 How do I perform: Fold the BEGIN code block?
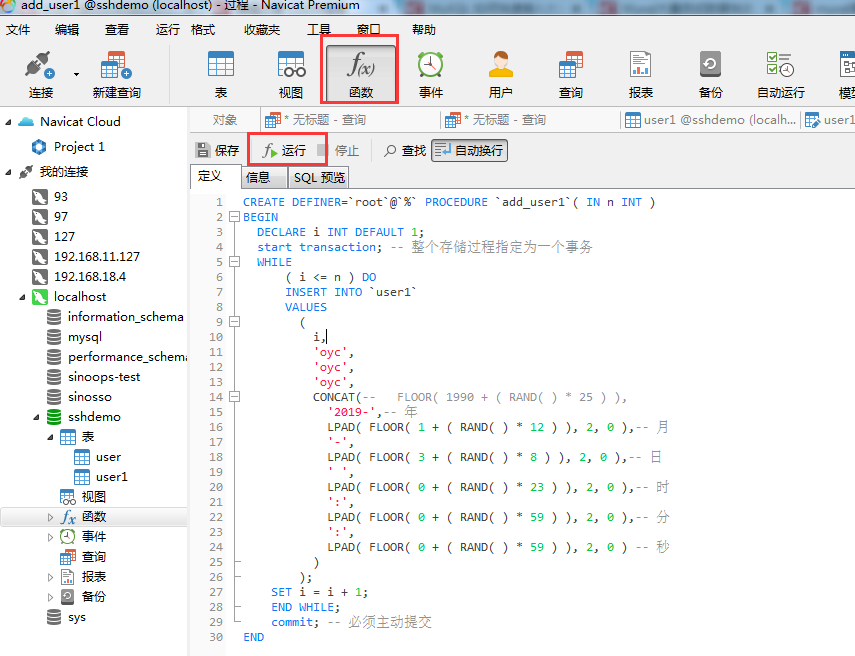tap(234, 217)
